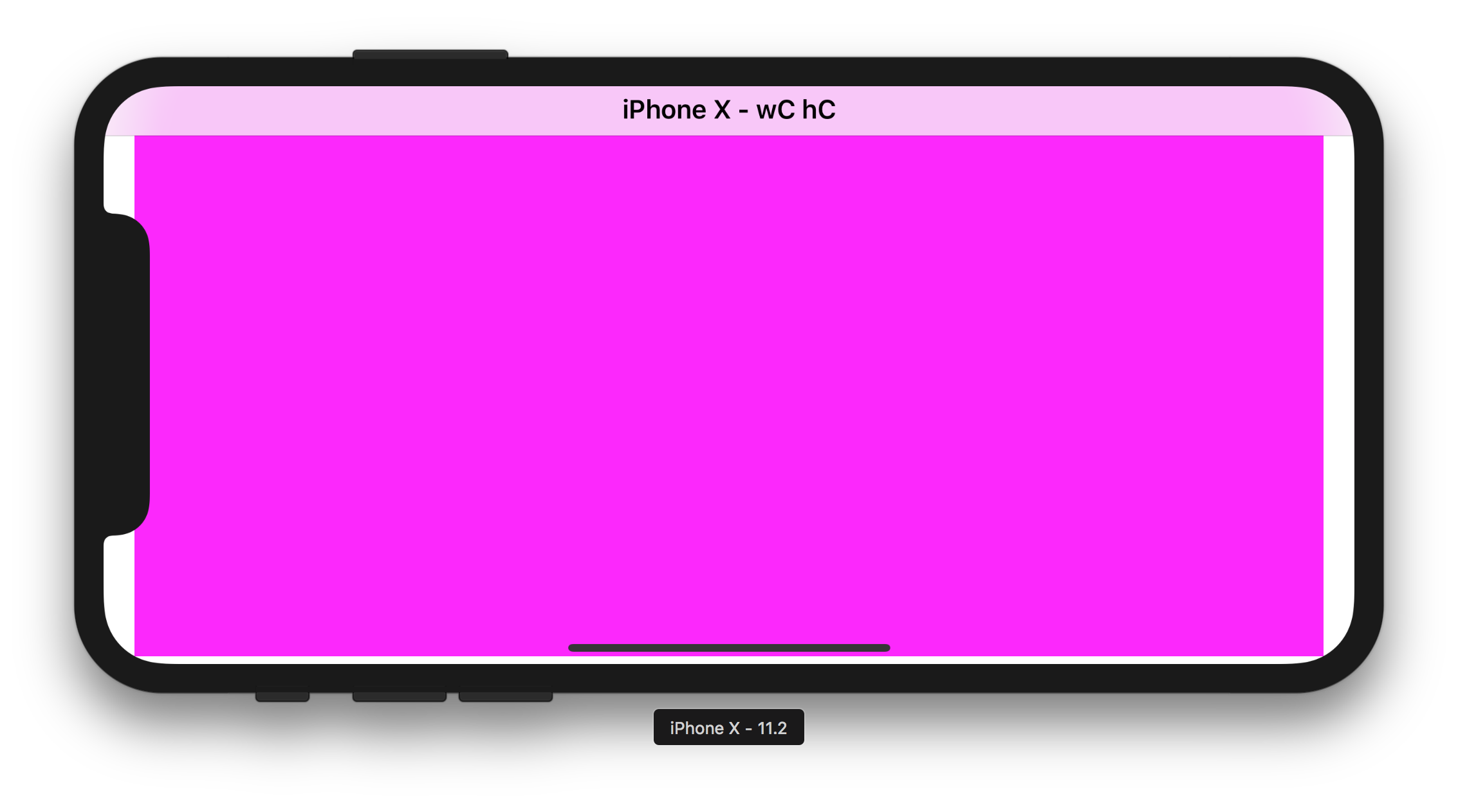This screenshot has height=812, width=1458.
Task: Click navigation bar area right of the title
Action: pyautogui.click(x=1094, y=111)
